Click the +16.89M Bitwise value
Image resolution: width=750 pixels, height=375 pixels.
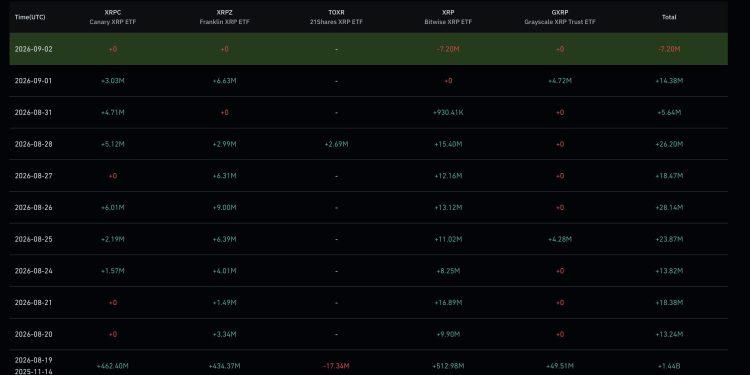point(448,303)
